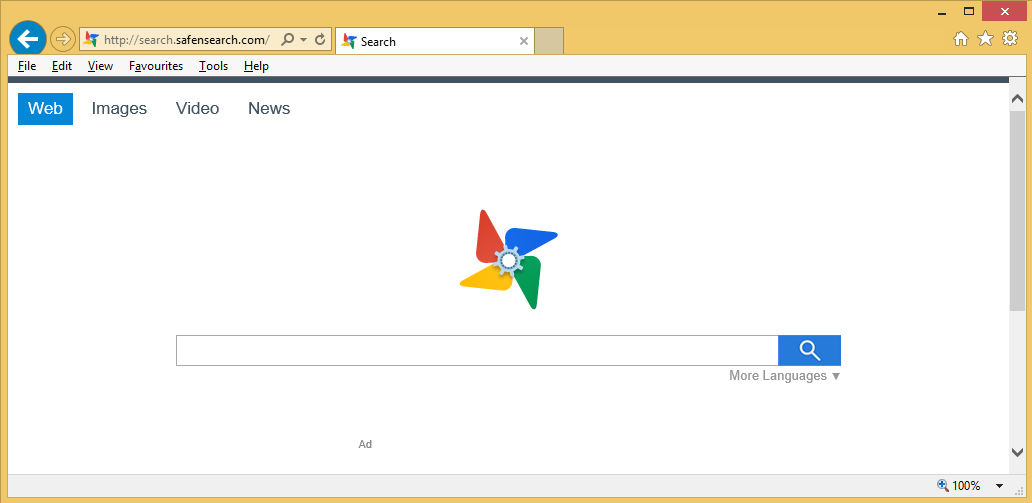Minimize the browser window
The height and width of the screenshot is (503, 1032).
click(x=942, y=12)
